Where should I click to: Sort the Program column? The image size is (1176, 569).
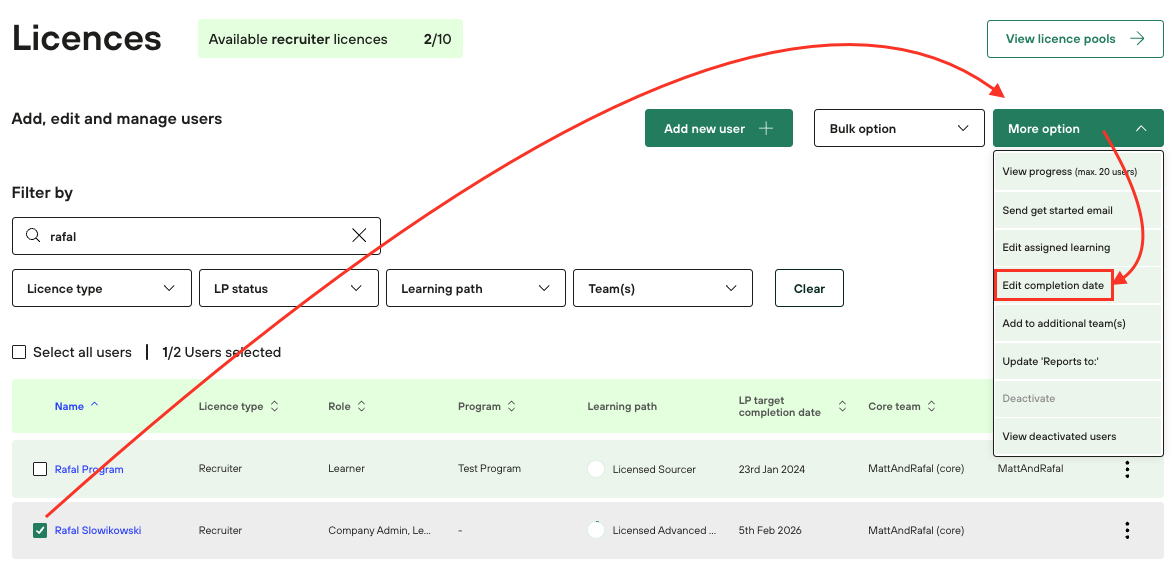point(511,407)
